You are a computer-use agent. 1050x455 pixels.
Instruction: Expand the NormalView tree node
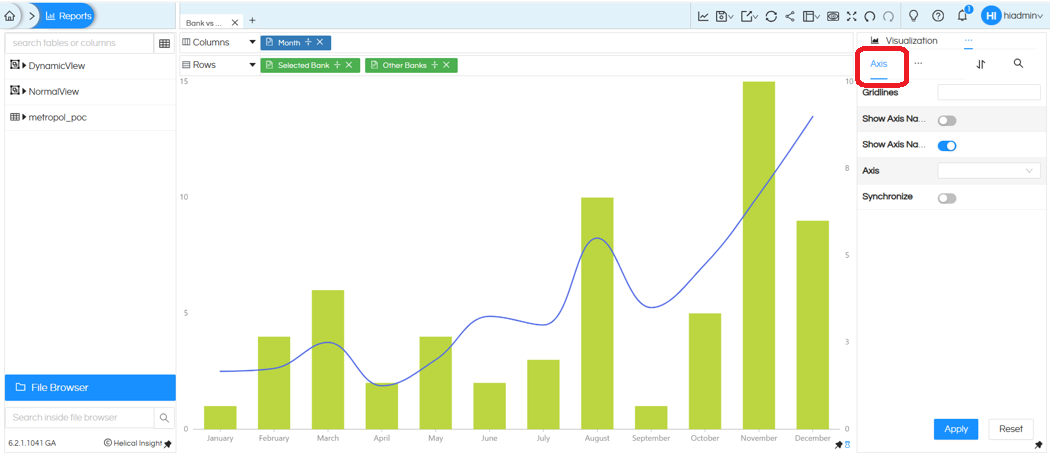click(24, 92)
